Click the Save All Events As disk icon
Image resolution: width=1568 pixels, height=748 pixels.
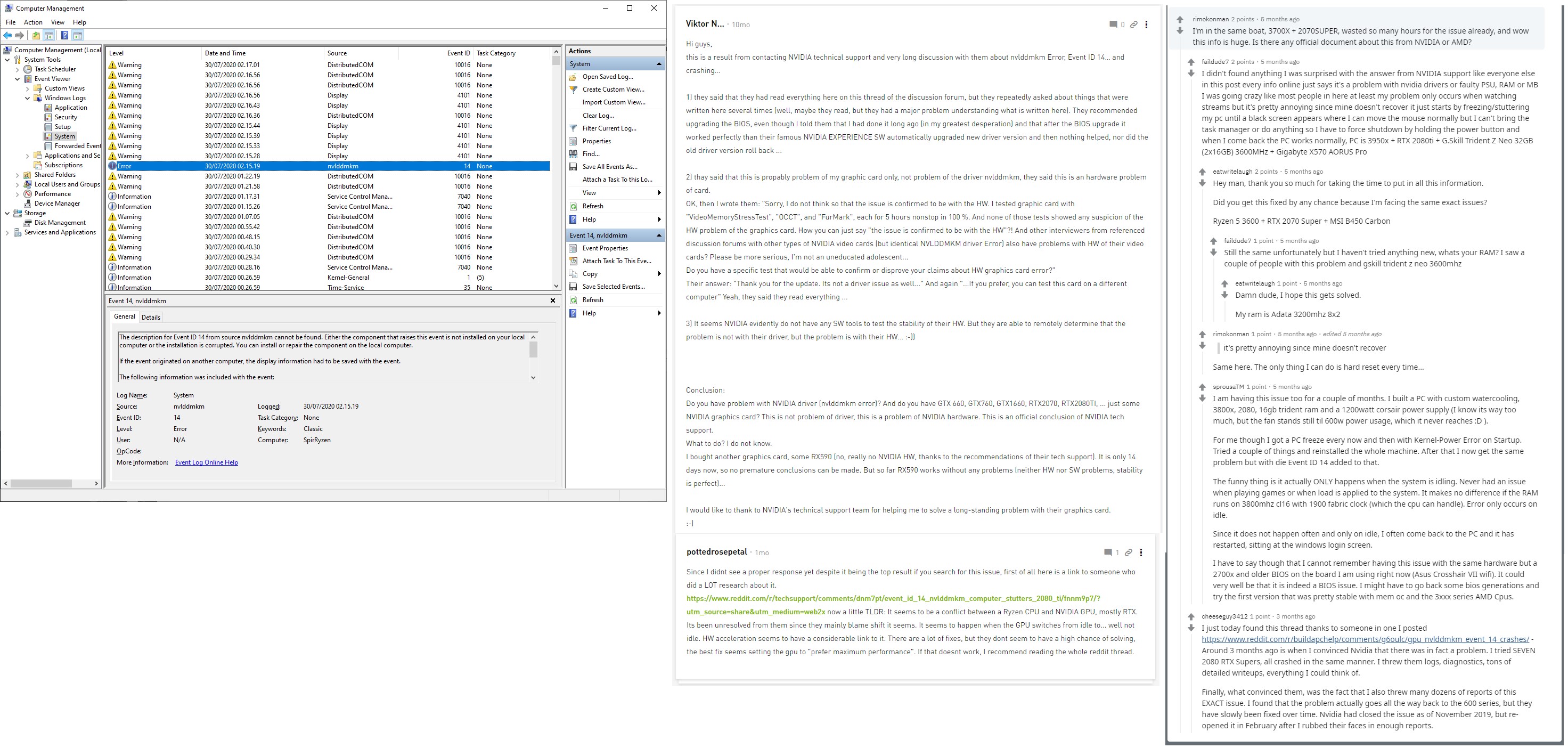pyautogui.click(x=573, y=167)
